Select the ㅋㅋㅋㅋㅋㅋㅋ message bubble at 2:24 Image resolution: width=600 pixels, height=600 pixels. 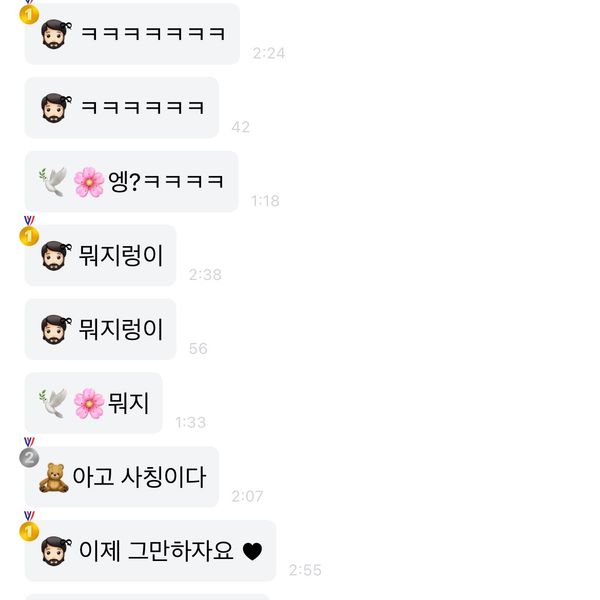pos(132,34)
